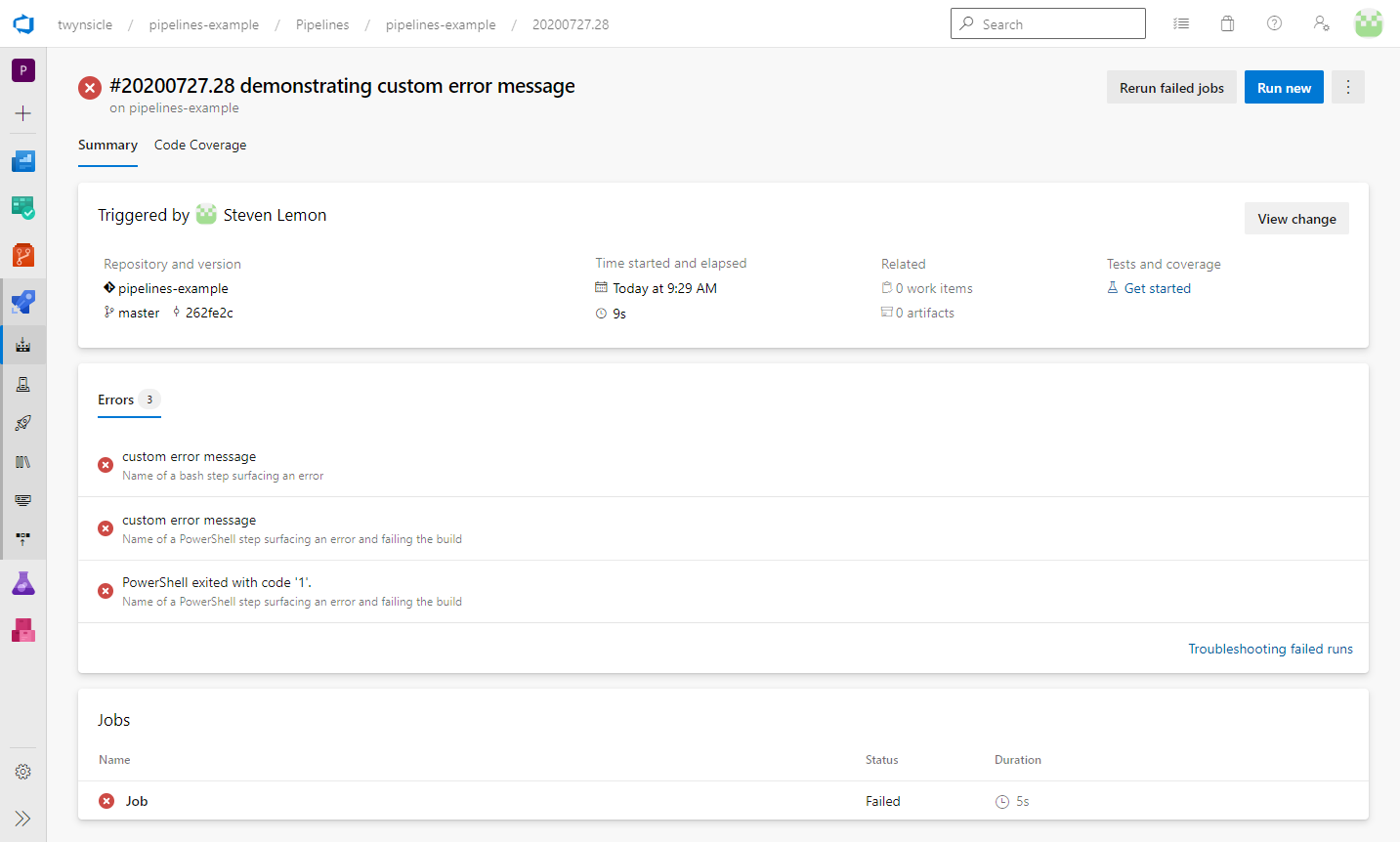This screenshot has width=1400, height=842.
Task: Open Releases rocket icon in sidebar
Action: click(23, 423)
